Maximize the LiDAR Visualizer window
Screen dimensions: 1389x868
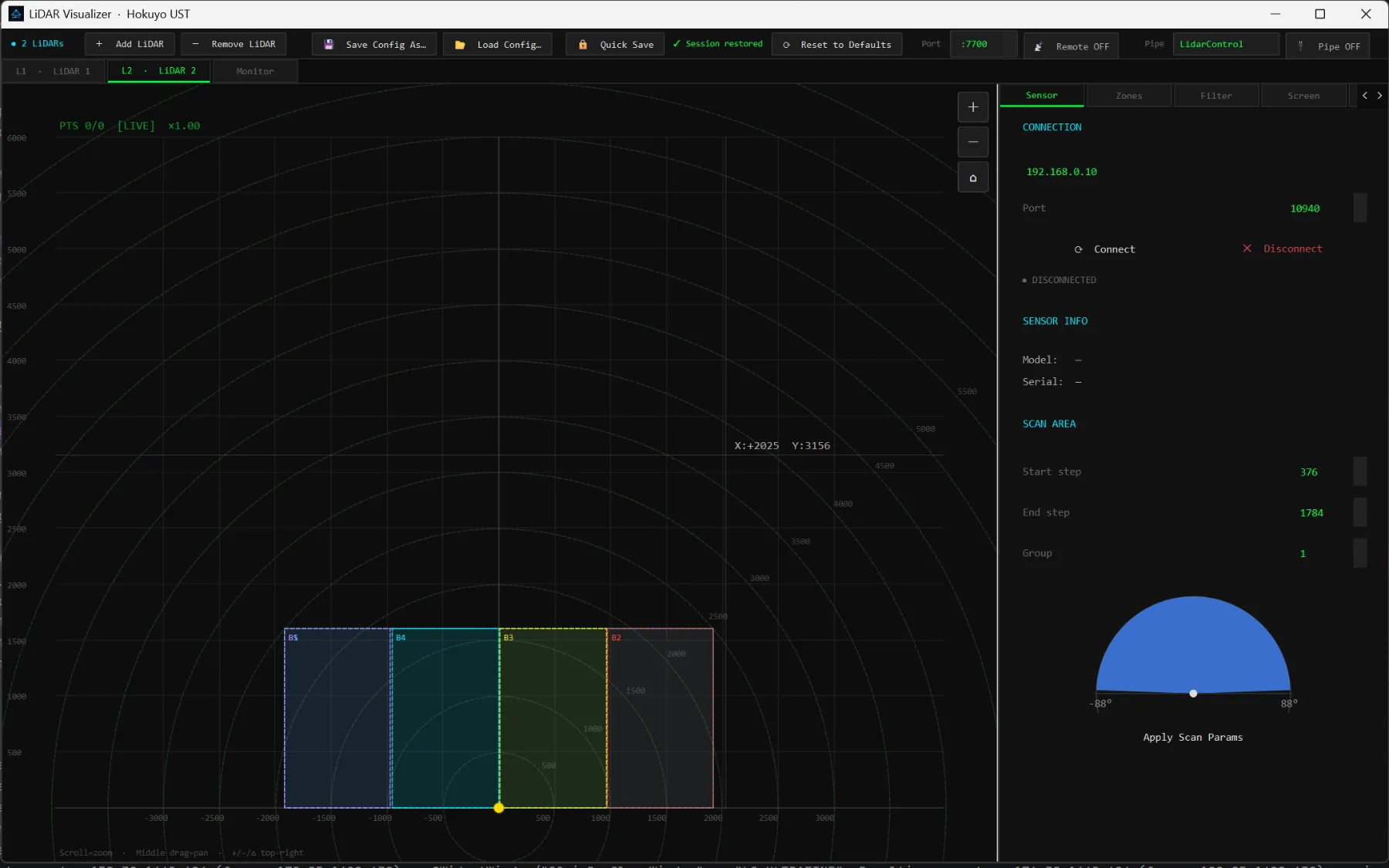click(x=1320, y=14)
